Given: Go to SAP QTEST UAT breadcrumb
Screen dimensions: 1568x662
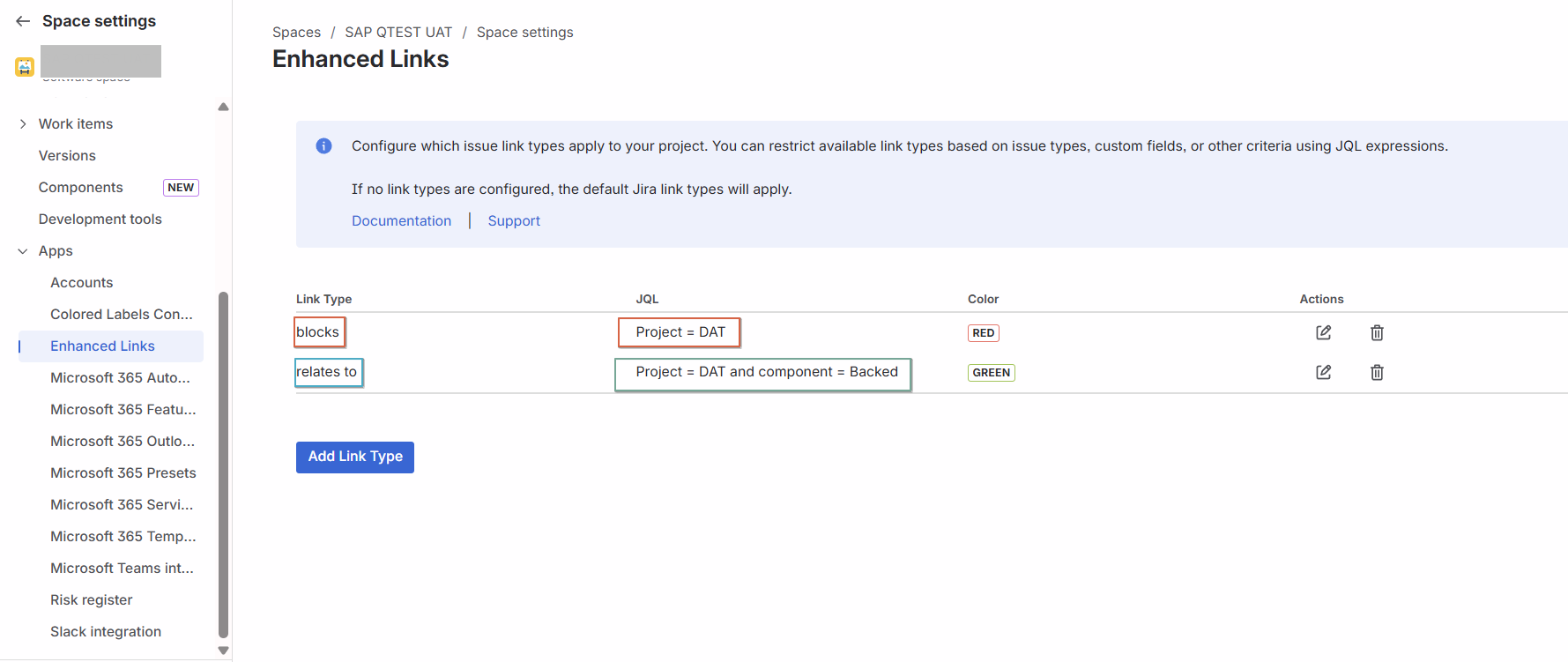Looking at the screenshot, I should click(398, 33).
